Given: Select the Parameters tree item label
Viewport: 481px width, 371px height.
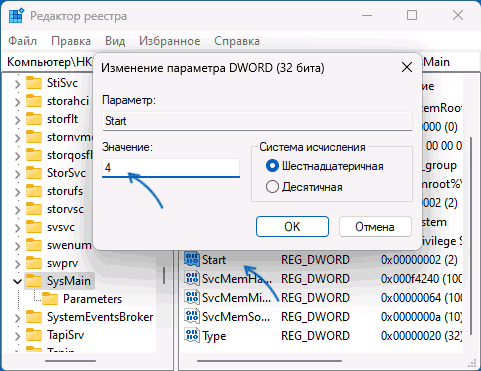Looking at the screenshot, I should (x=92, y=299).
